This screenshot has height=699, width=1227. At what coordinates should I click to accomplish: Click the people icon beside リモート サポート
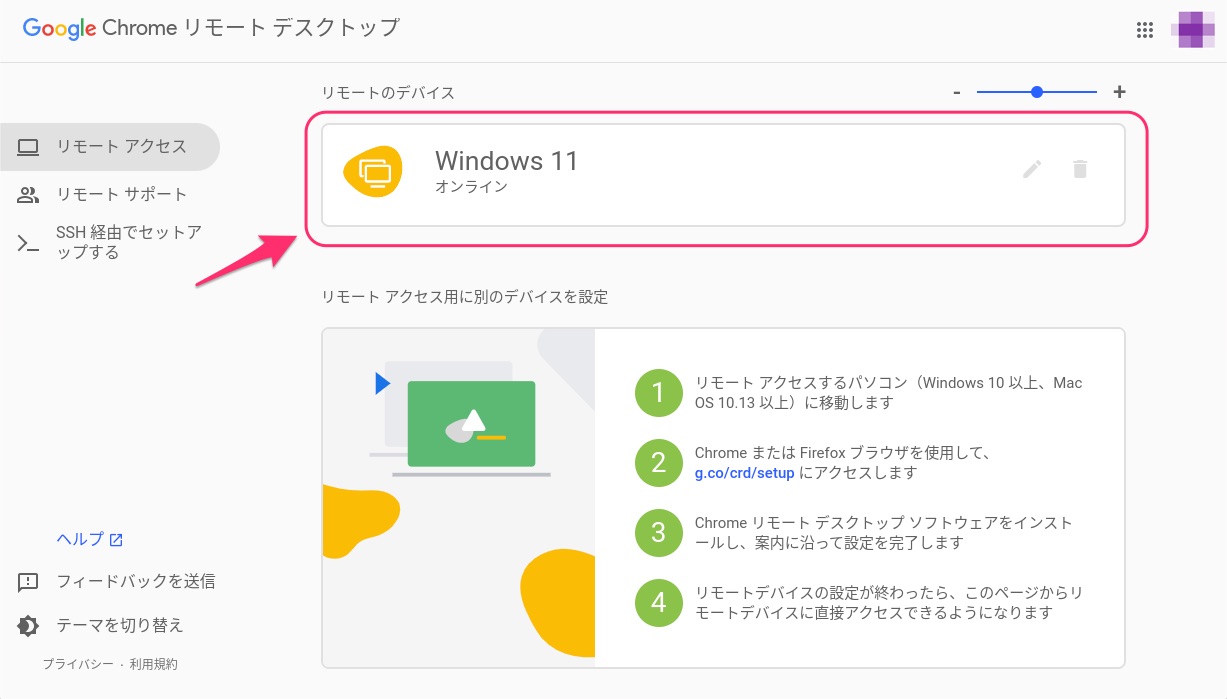(x=28, y=194)
